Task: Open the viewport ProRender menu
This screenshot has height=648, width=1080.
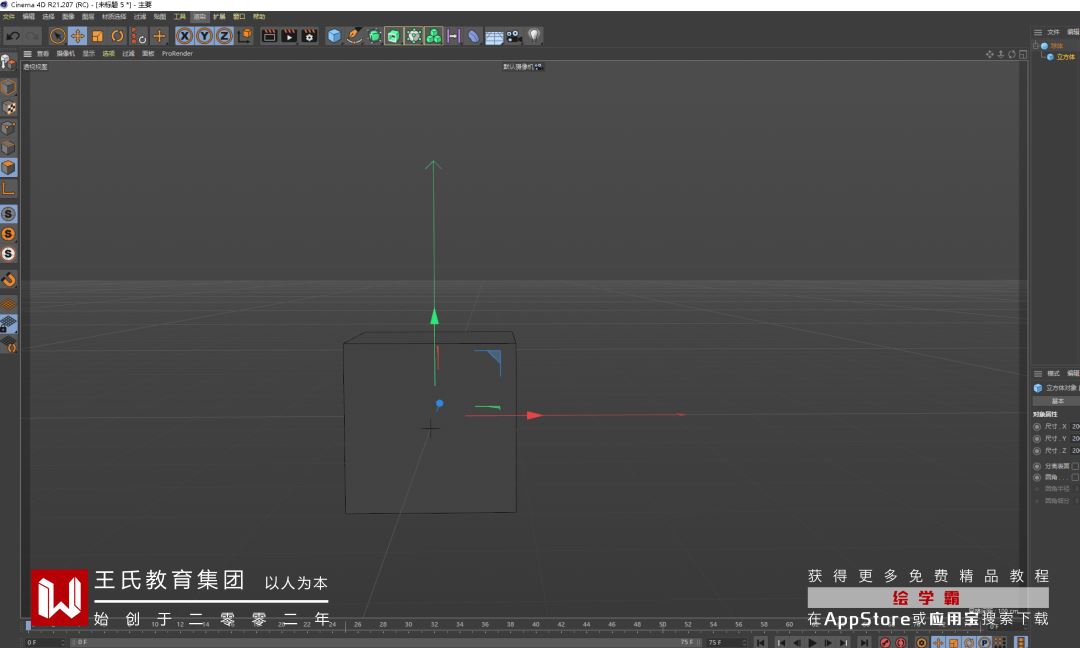Action: click(x=177, y=53)
